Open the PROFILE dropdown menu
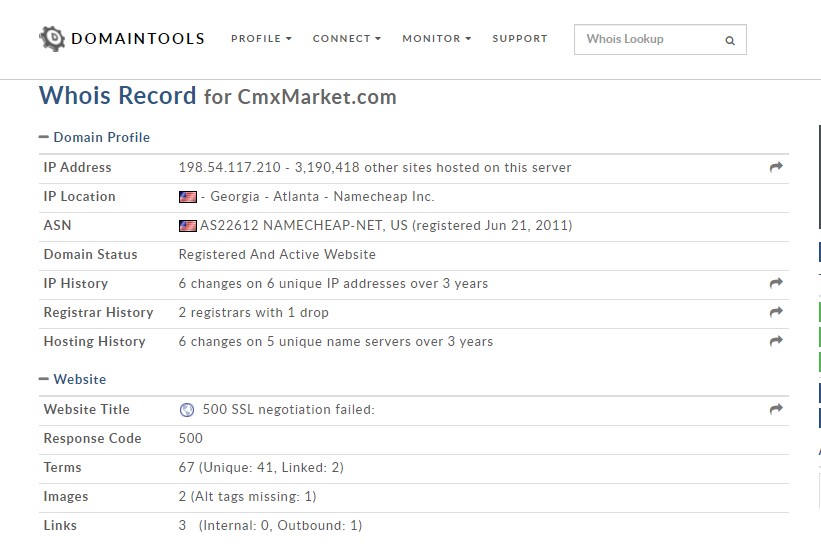The image size is (821, 555). point(261,39)
